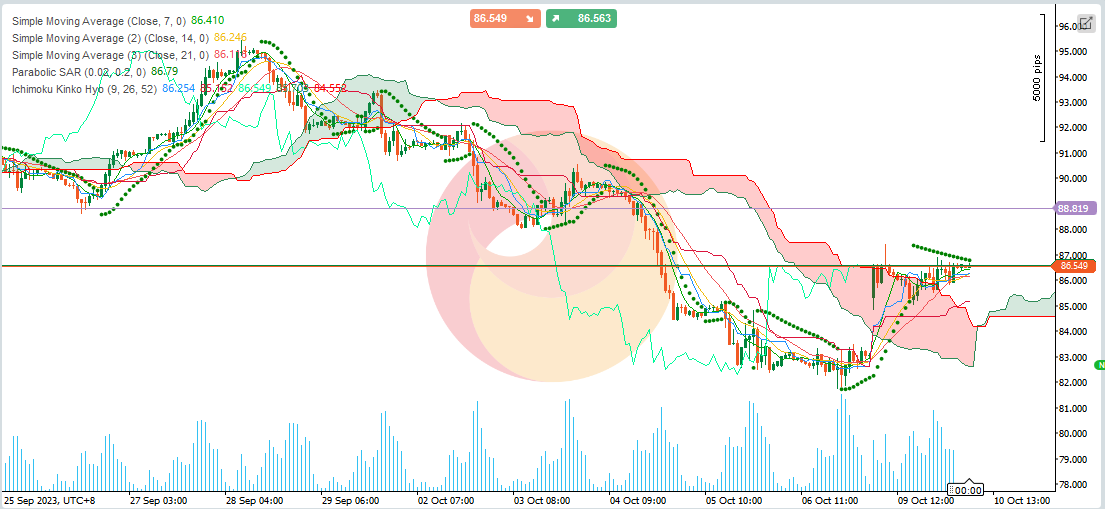The height and width of the screenshot is (509, 1105).
Task: Click the green Buy button showing 86.563
Action: 581,18
